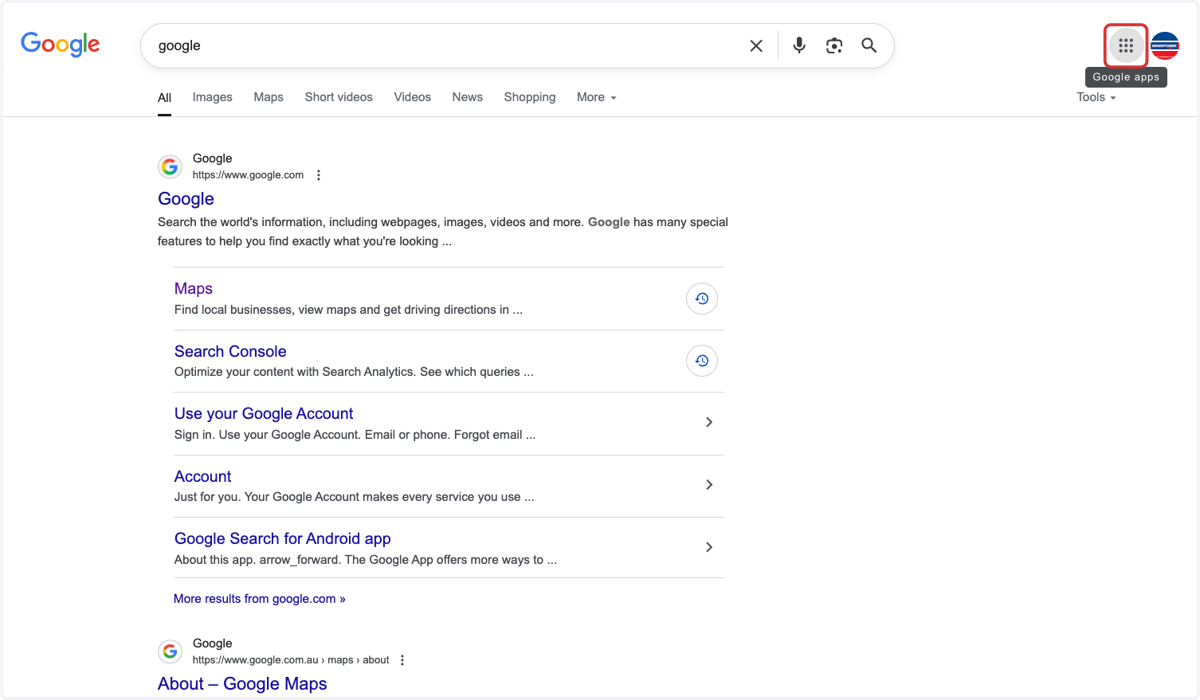Open the Use your Google Account link
This screenshot has height=700, width=1200.
coord(263,413)
